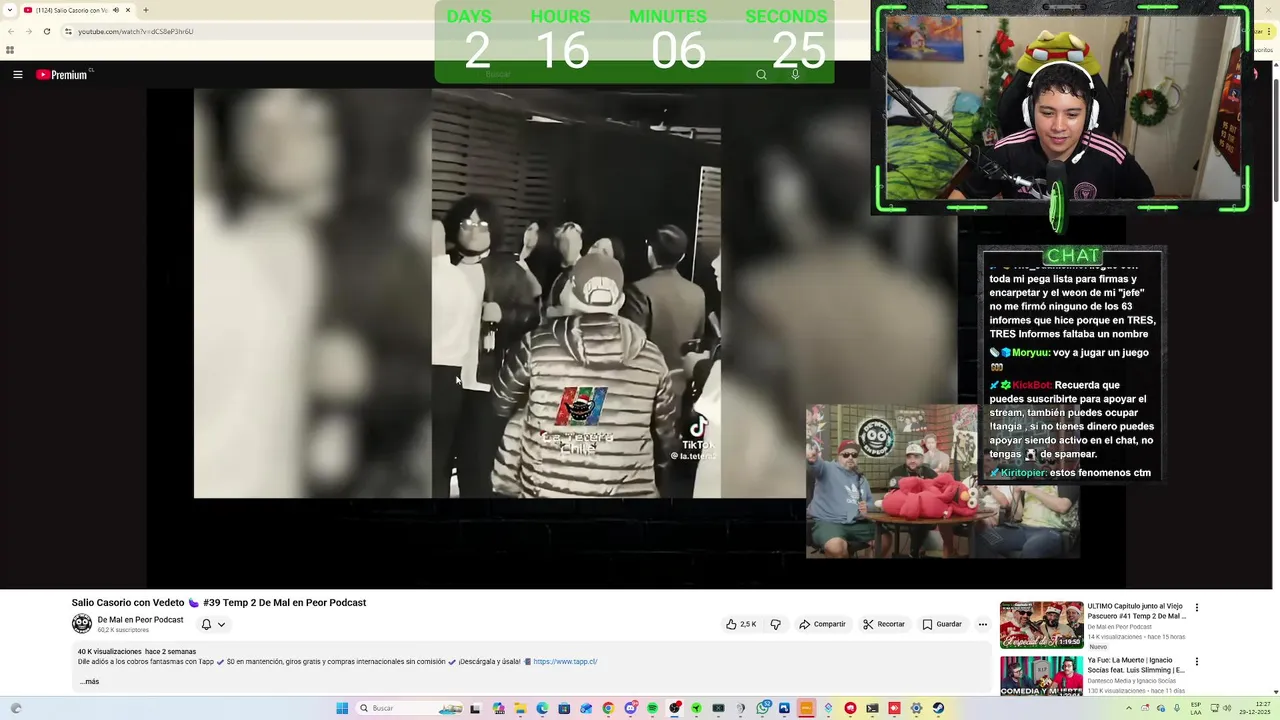Open De Mal en Peor Podcast channel name
Viewport: 1280px width, 720px height.
pyautogui.click(x=140, y=620)
